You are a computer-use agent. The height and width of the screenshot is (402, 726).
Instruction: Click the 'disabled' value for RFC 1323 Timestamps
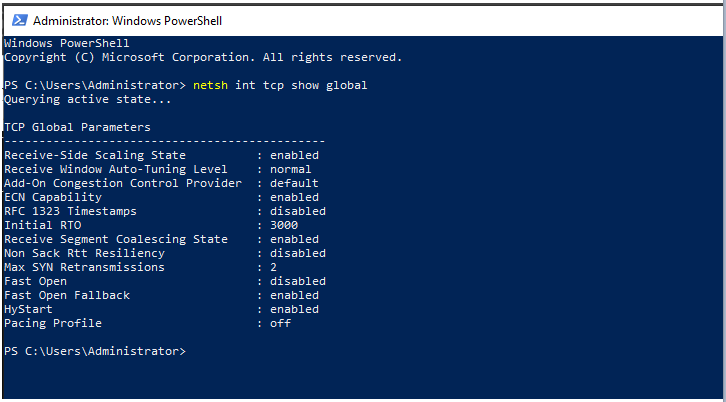[x=298, y=211]
